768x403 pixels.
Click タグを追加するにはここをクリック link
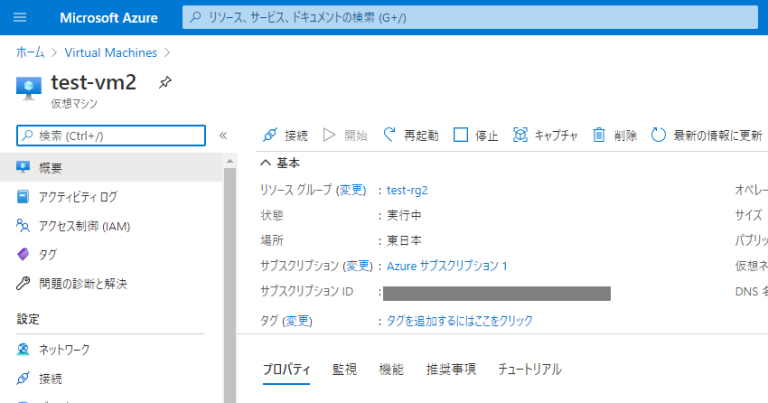(x=459, y=321)
